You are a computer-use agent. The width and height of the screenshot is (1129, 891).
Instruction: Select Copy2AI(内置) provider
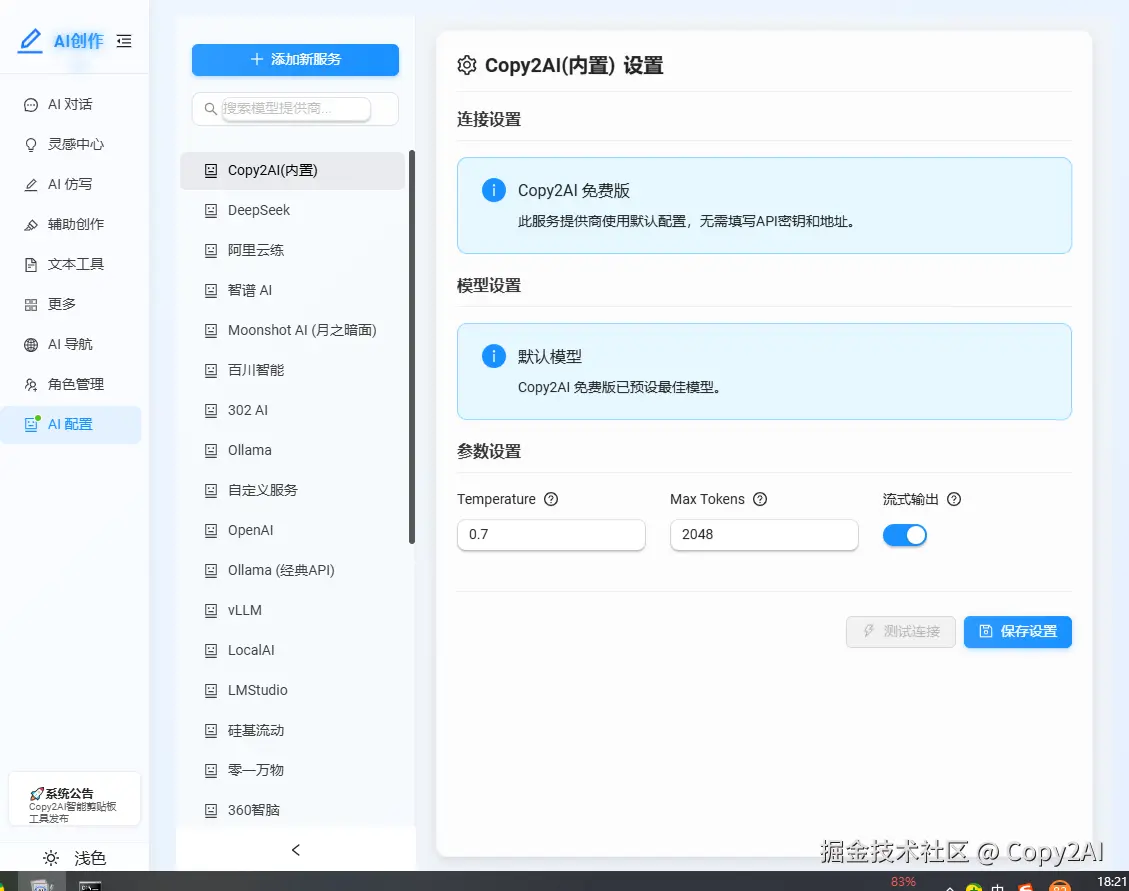coord(292,171)
